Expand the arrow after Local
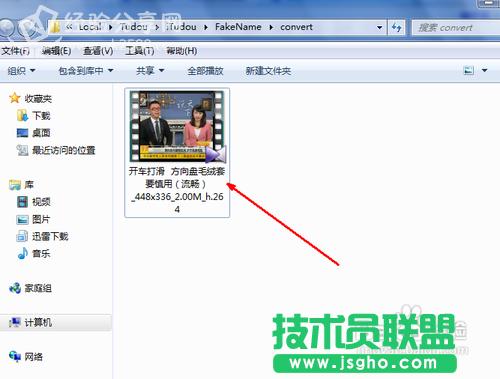The image size is (500, 379). point(111,27)
